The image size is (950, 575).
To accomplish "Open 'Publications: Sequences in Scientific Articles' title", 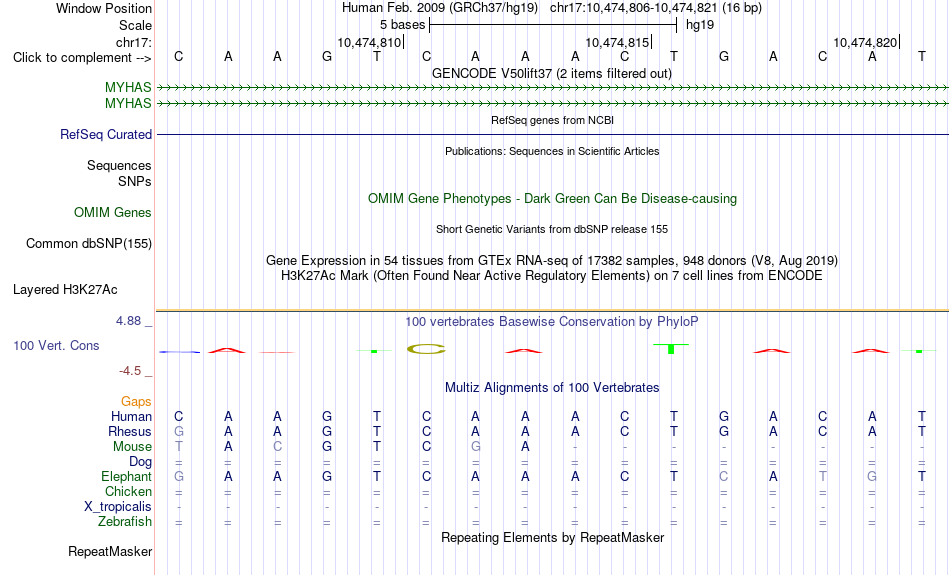I will click(x=552, y=151).
